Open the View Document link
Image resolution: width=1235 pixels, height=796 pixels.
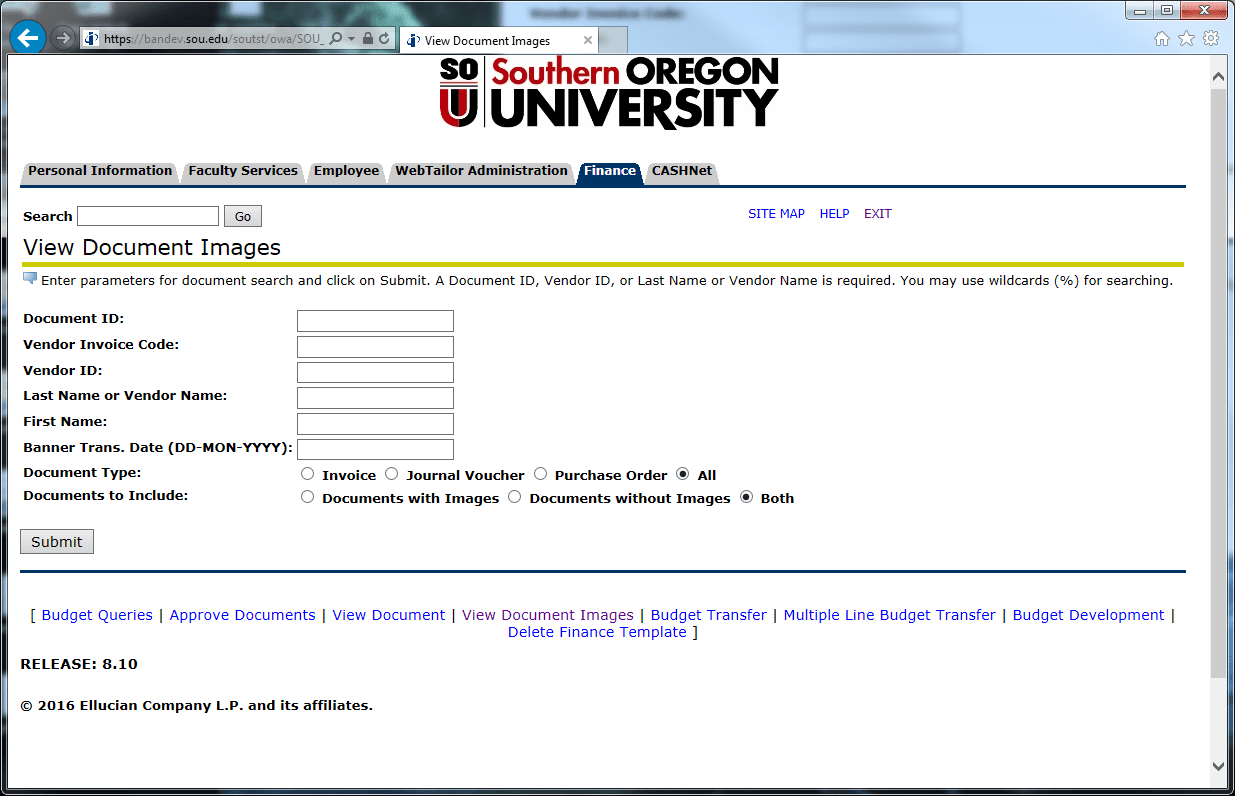pyautogui.click(x=389, y=615)
